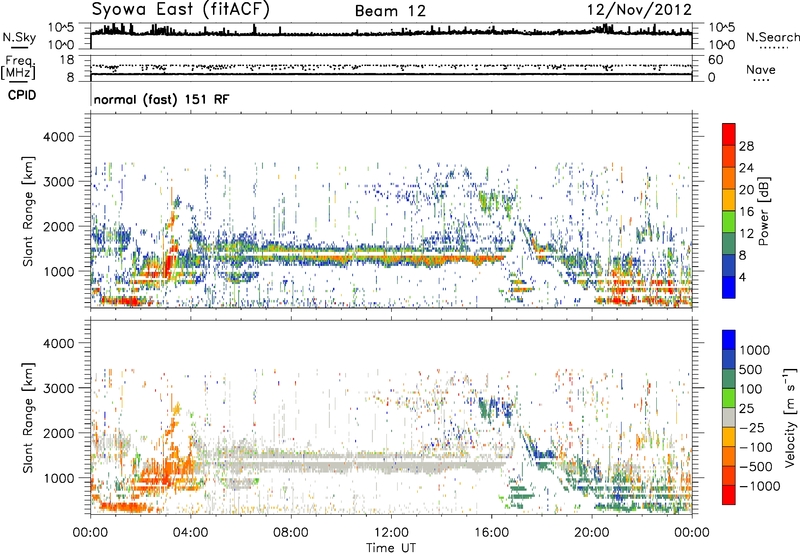The image size is (800, 554).
Task: Pick the red segment above 28 on Power colorbar
Action: coord(729,135)
